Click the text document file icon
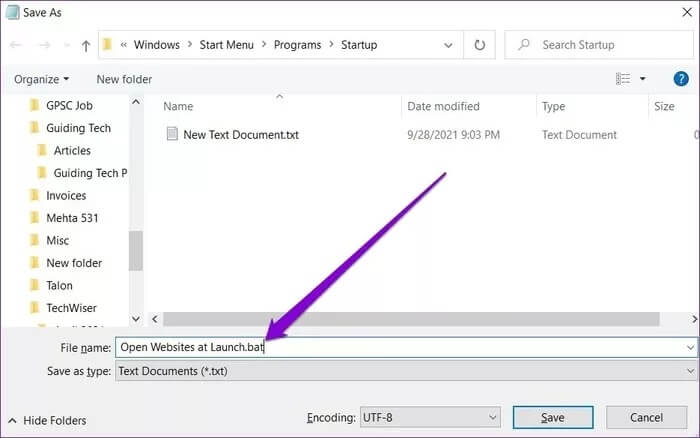The width and height of the screenshot is (700, 438). [x=172, y=133]
